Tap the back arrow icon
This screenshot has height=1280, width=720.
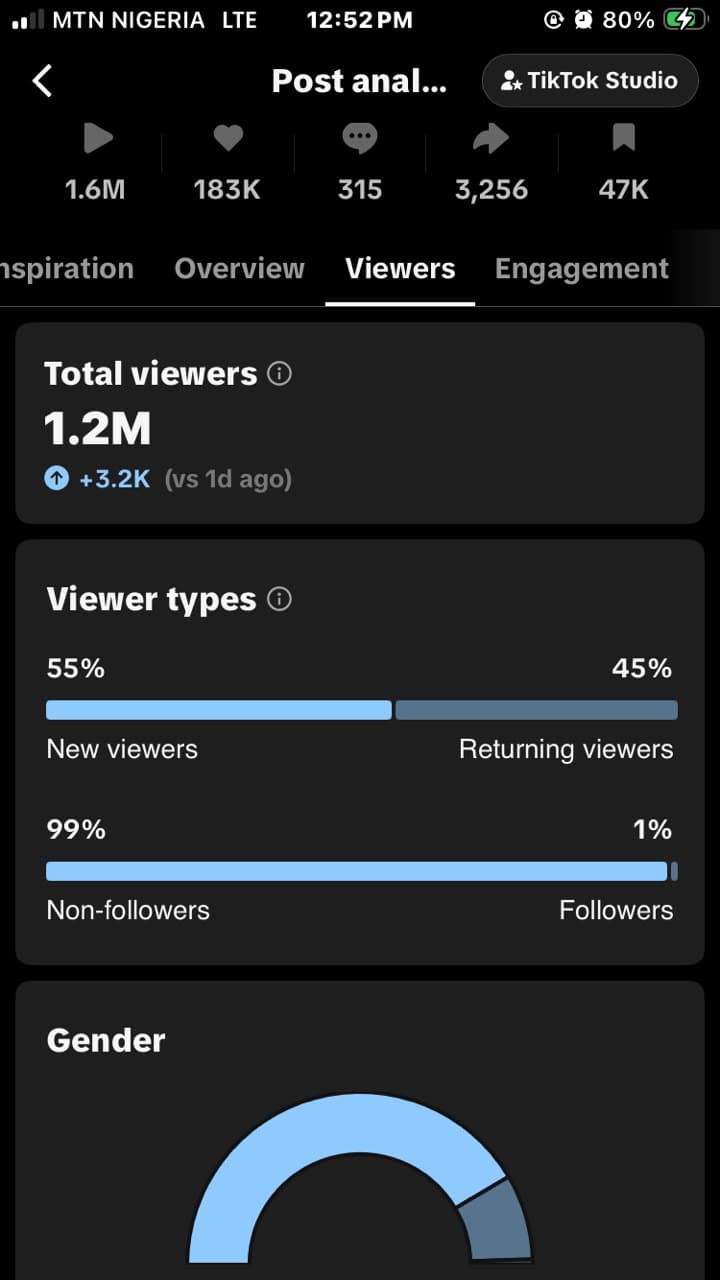click(x=42, y=81)
